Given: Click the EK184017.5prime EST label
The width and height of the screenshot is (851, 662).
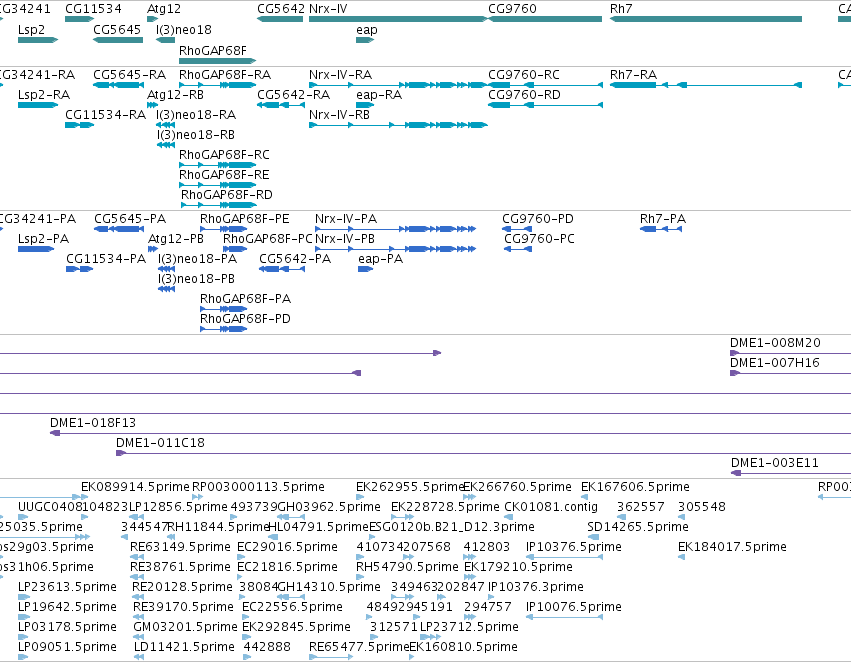Looking at the screenshot, I should [732, 546].
